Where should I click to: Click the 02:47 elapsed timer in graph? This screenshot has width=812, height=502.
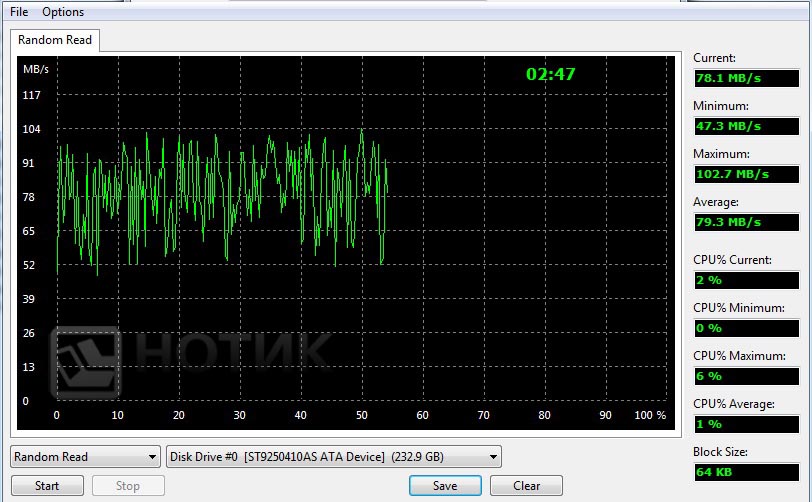click(551, 74)
